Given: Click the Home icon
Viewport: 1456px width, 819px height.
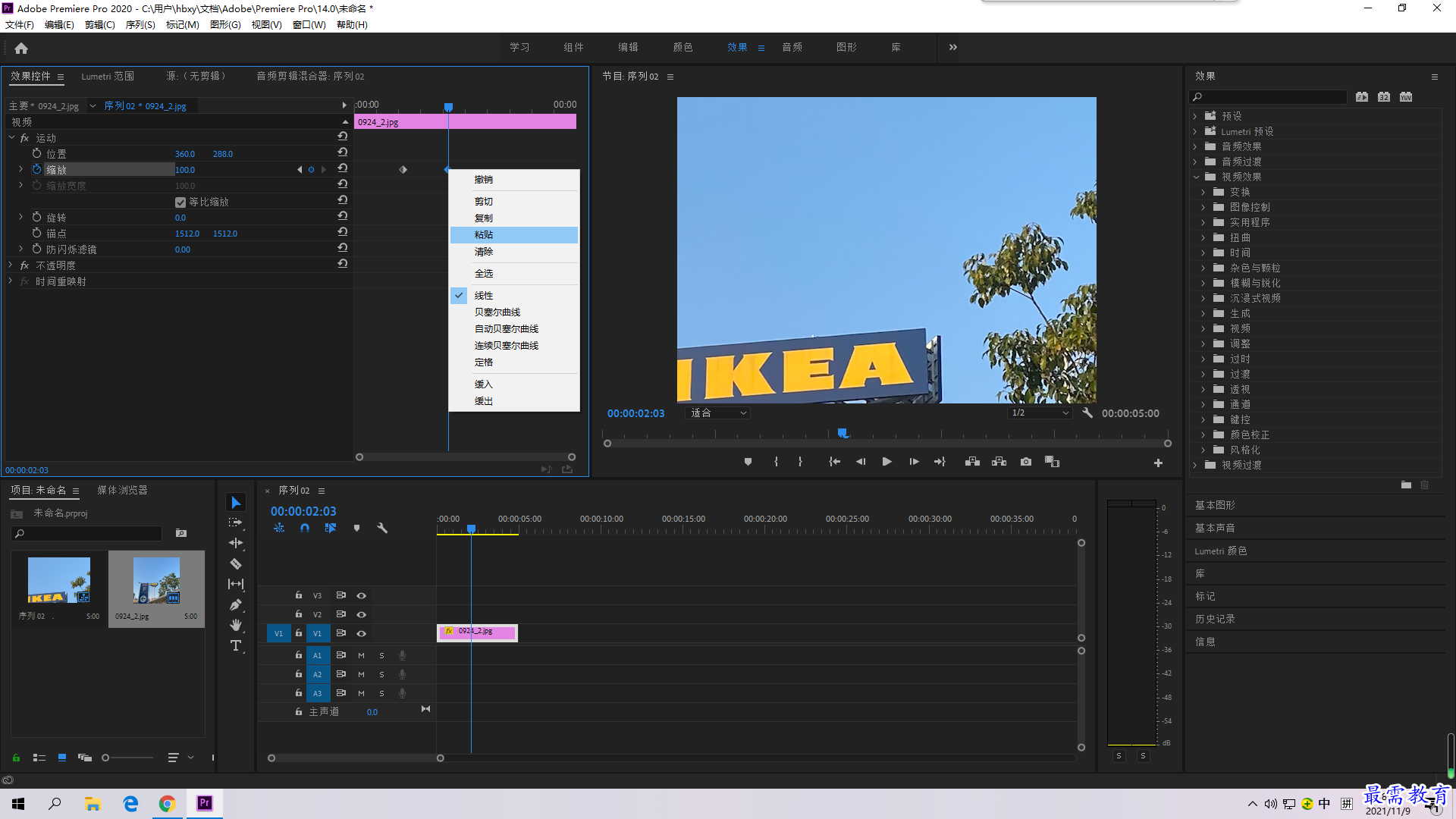Looking at the screenshot, I should tap(21, 48).
